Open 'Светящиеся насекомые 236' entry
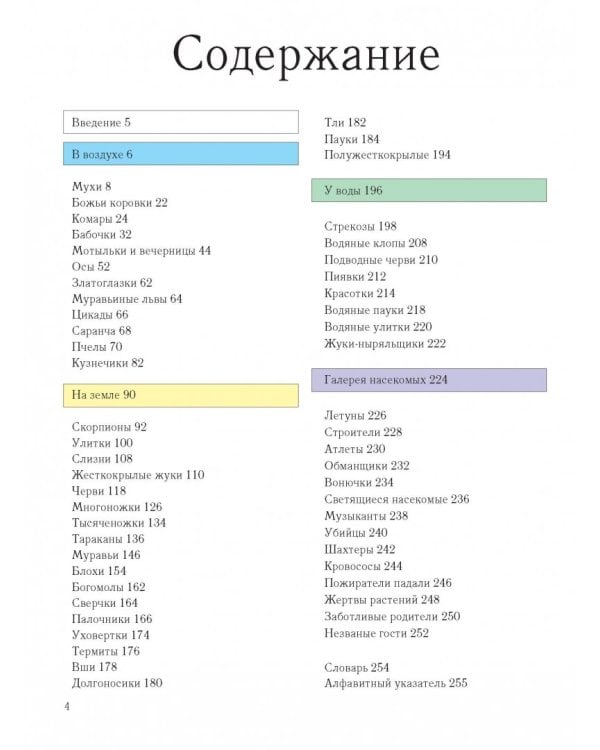The height and width of the screenshot is (750, 600). click(x=397, y=499)
